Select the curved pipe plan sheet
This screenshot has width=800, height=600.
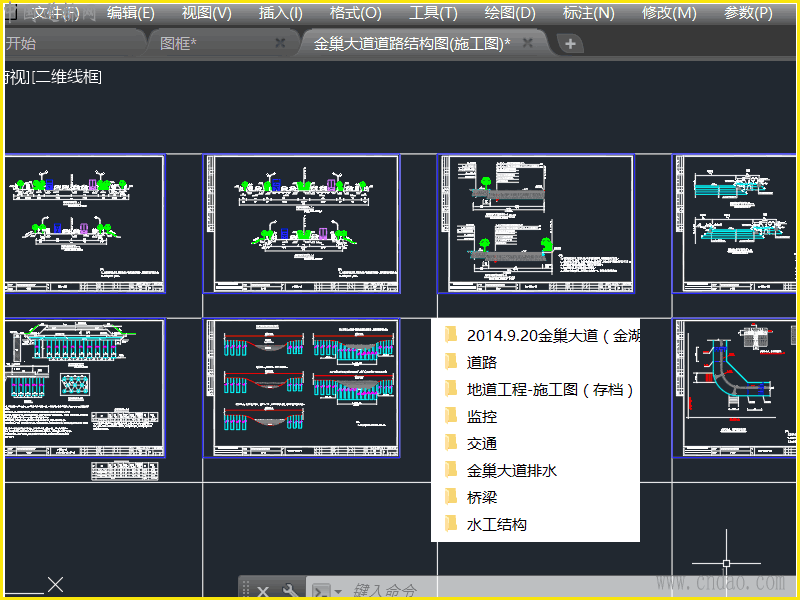tap(735, 388)
